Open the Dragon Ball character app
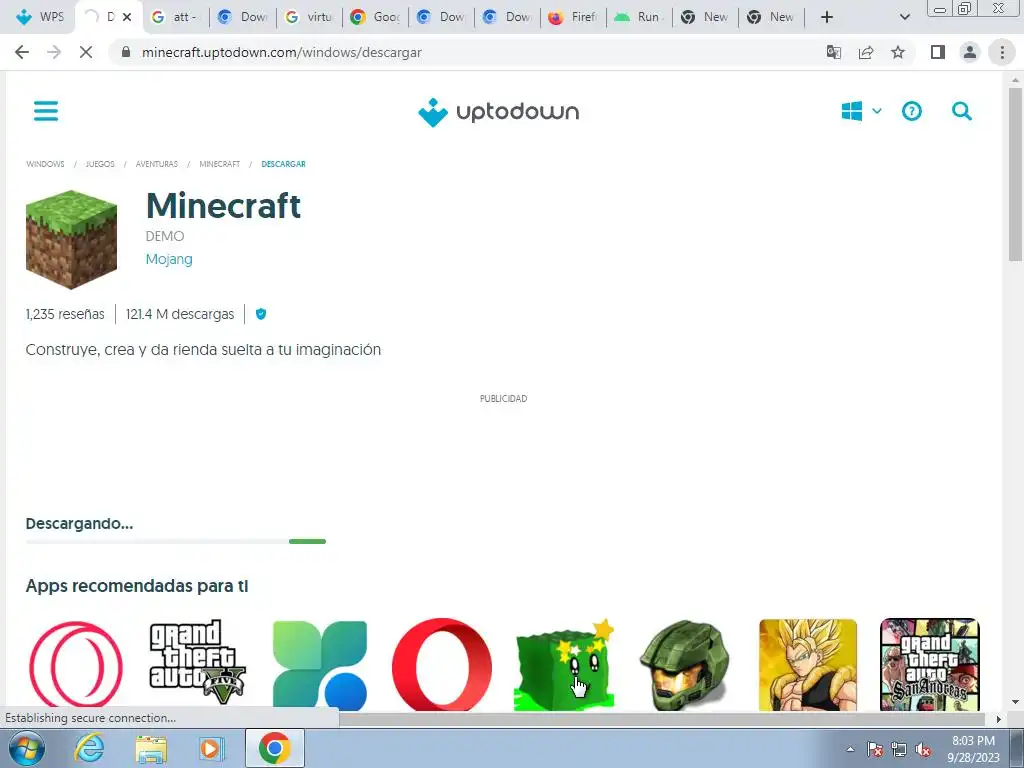This screenshot has height=768, width=1024. point(808,665)
